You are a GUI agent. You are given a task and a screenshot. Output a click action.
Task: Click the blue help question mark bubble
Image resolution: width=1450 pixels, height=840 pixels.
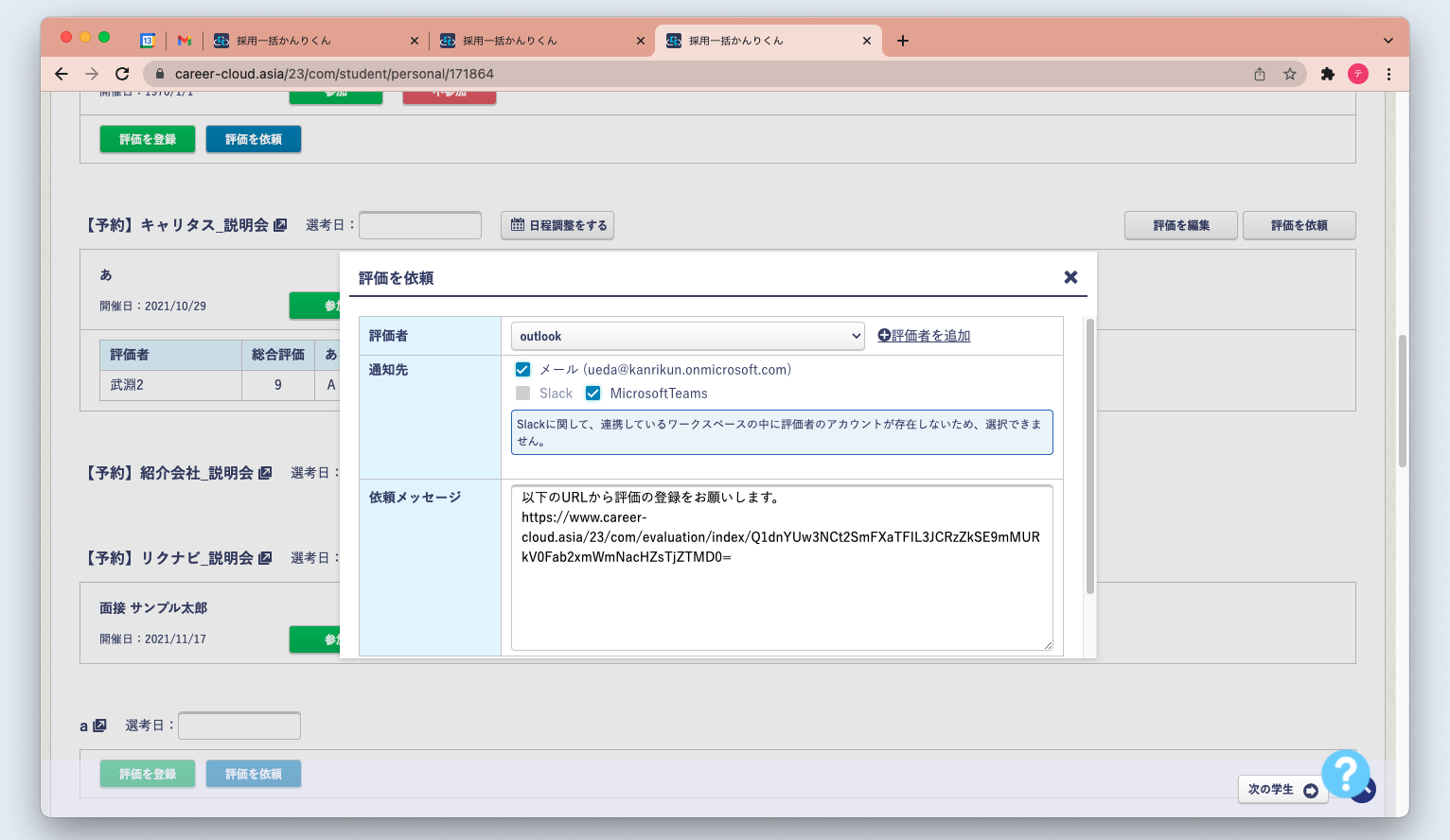tap(1345, 773)
